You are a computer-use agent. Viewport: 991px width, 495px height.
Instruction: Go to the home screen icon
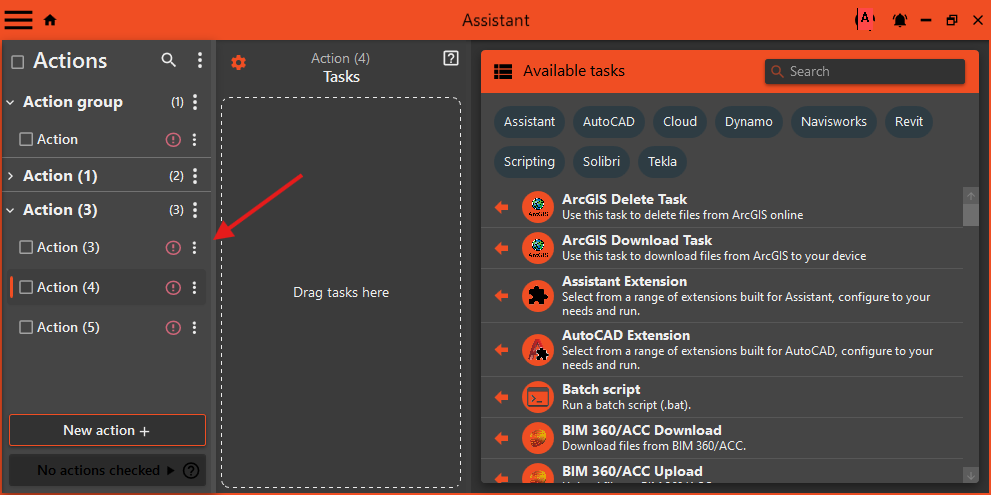(x=50, y=20)
